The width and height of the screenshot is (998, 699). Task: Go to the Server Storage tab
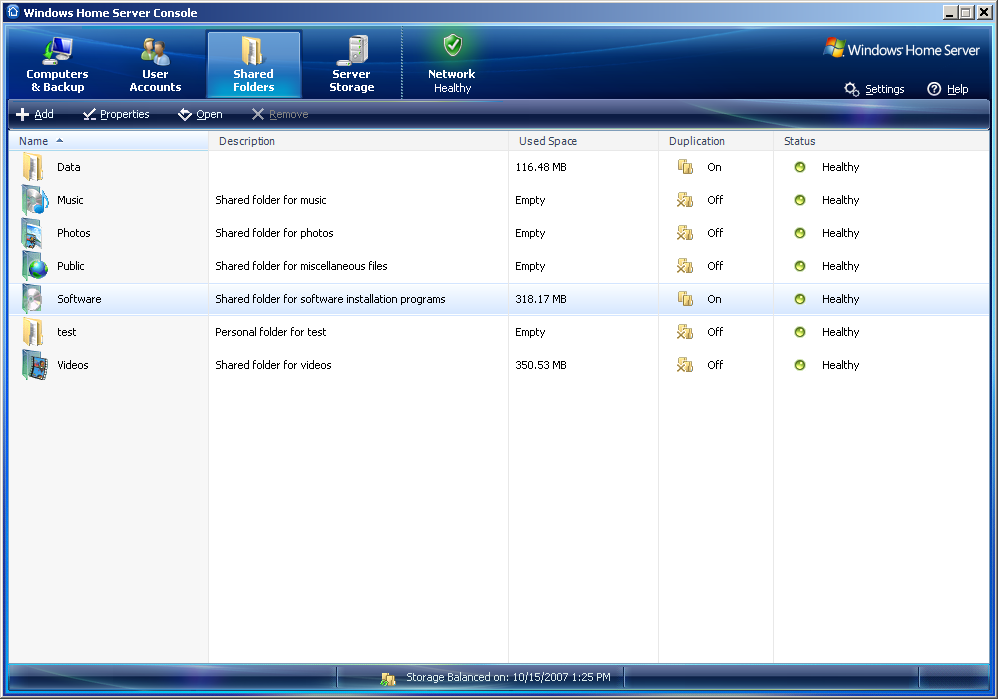point(351,65)
